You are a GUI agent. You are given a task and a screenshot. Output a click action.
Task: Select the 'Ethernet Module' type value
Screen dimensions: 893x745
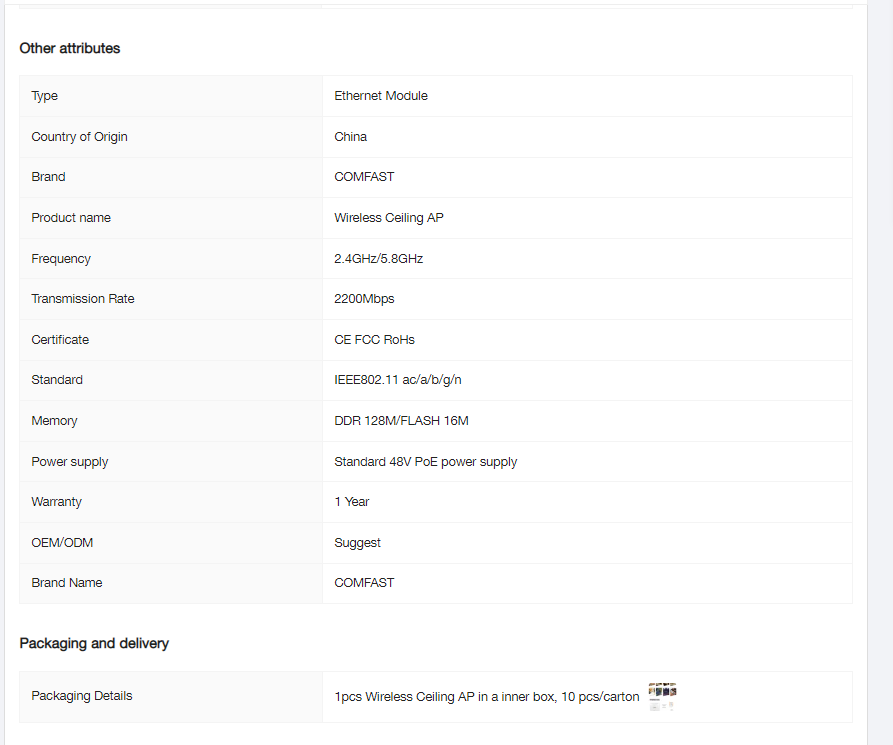[x=381, y=96]
